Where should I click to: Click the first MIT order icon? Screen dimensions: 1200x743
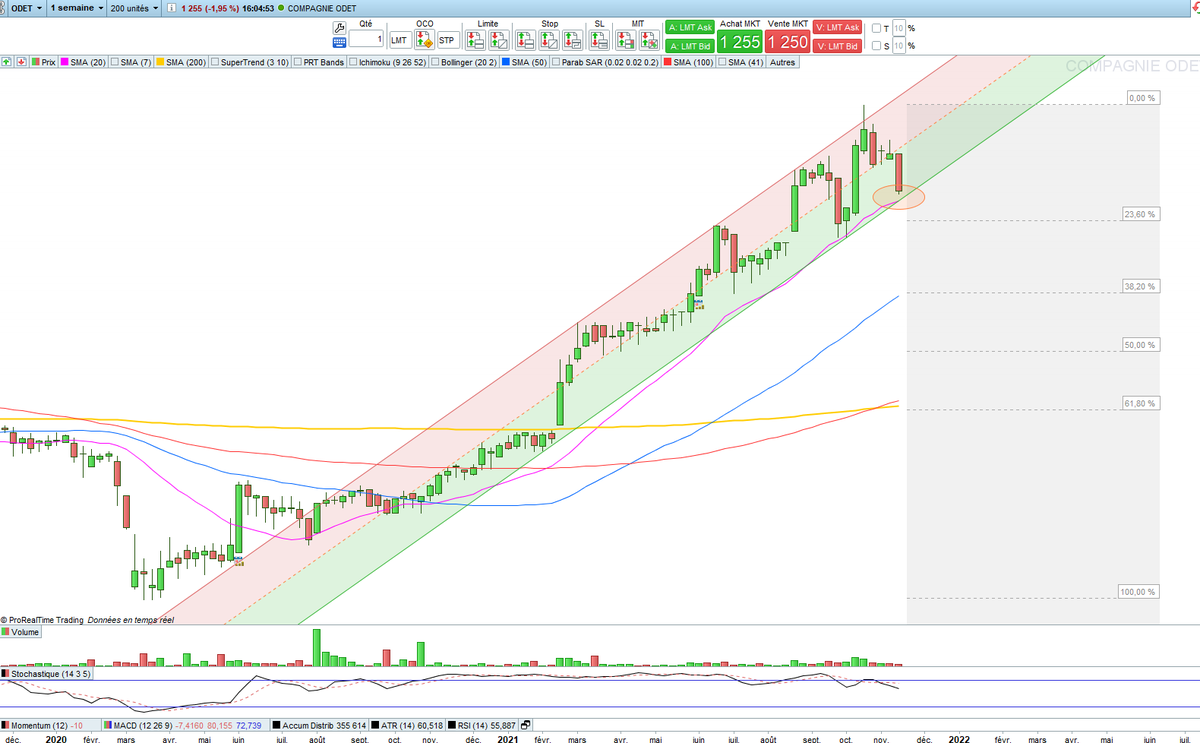click(x=626, y=40)
